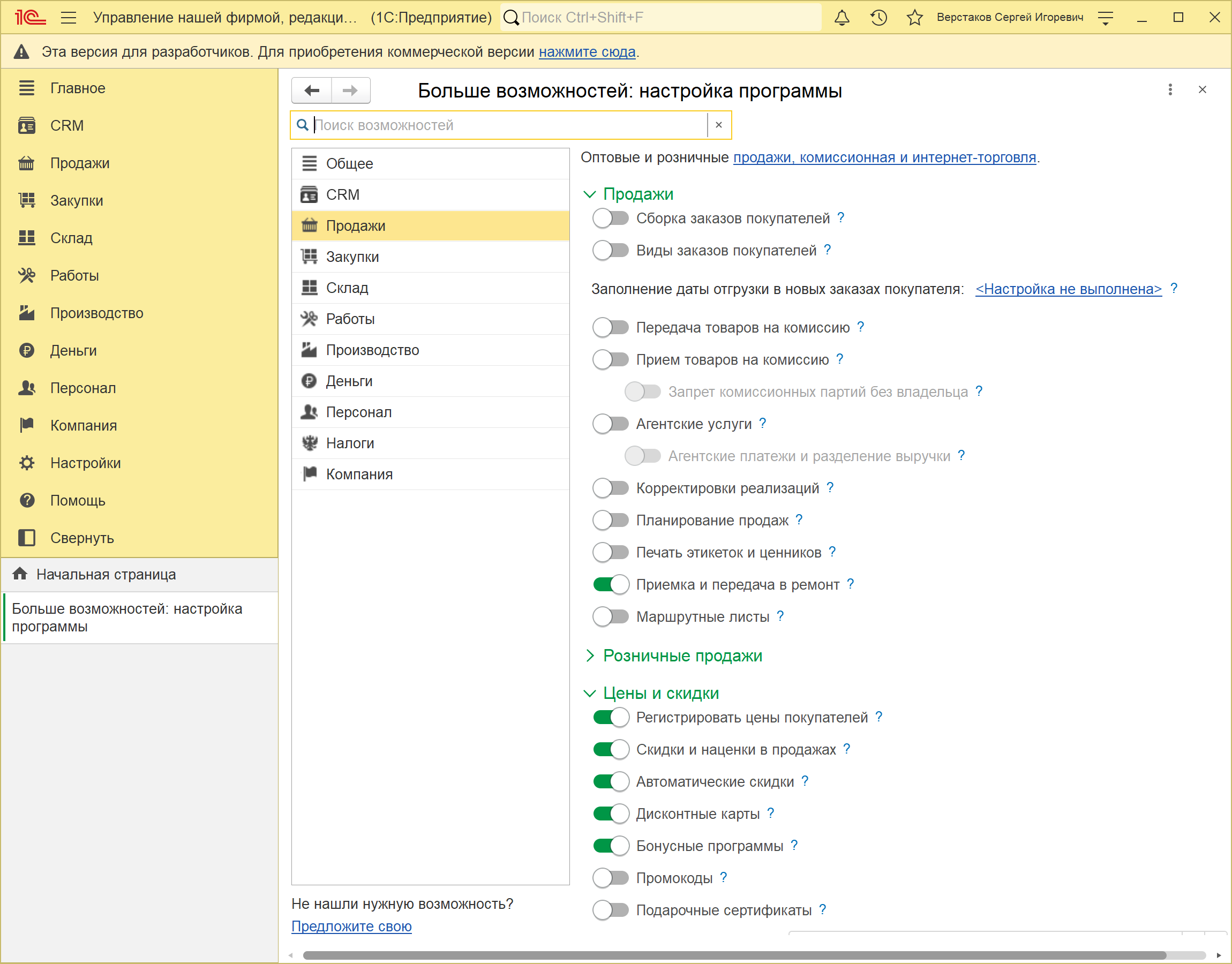Collapse the Цены и скидки section
Image resolution: width=1232 pixels, height=964 pixels.
(x=589, y=693)
